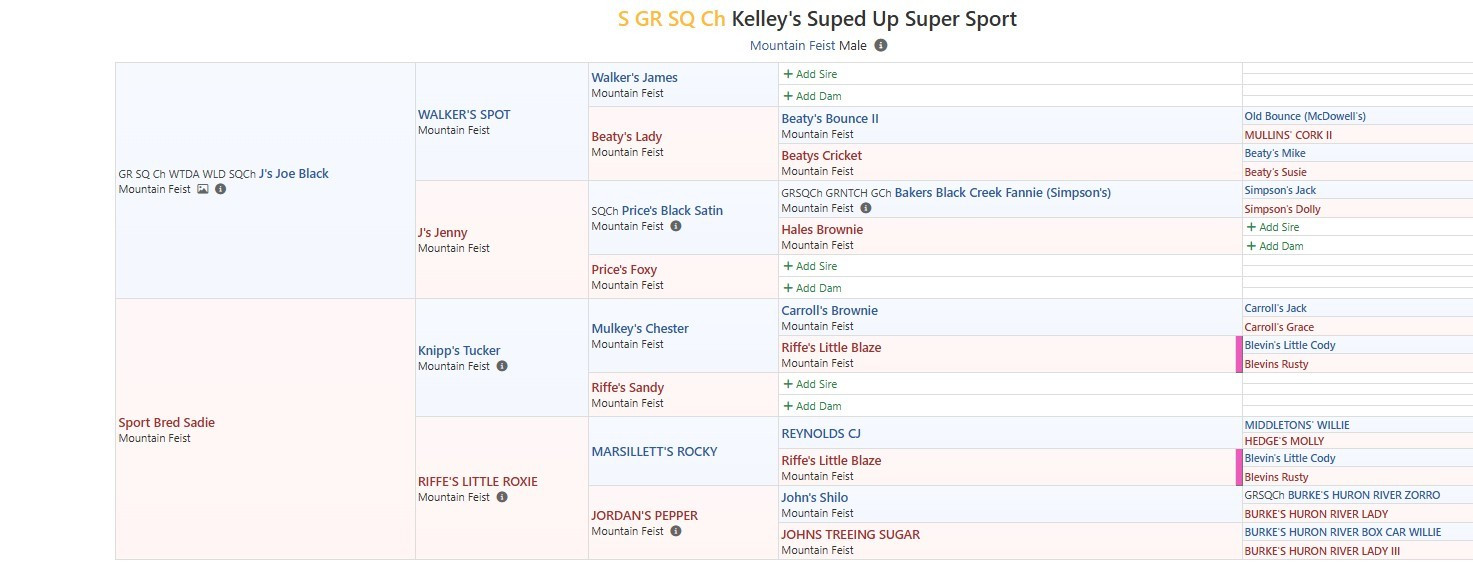Open info icon for Knipp's Tucker
This screenshot has width=1473, height=570.
click(x=502, y=366)
